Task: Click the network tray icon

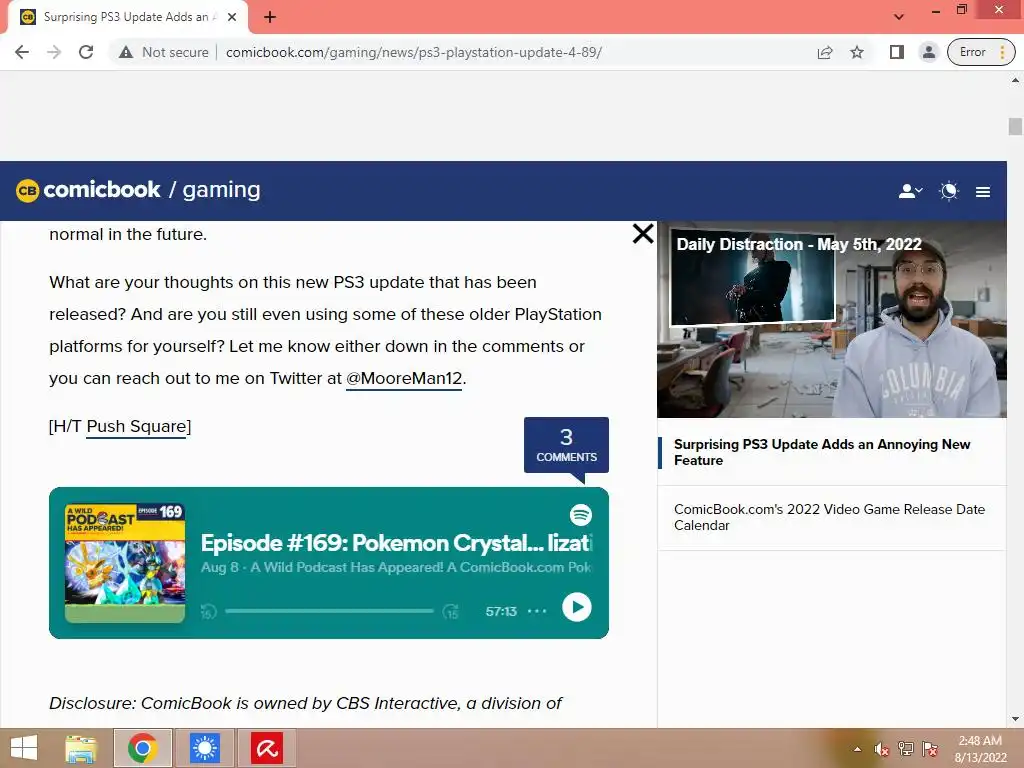Action: click(906, 749)
